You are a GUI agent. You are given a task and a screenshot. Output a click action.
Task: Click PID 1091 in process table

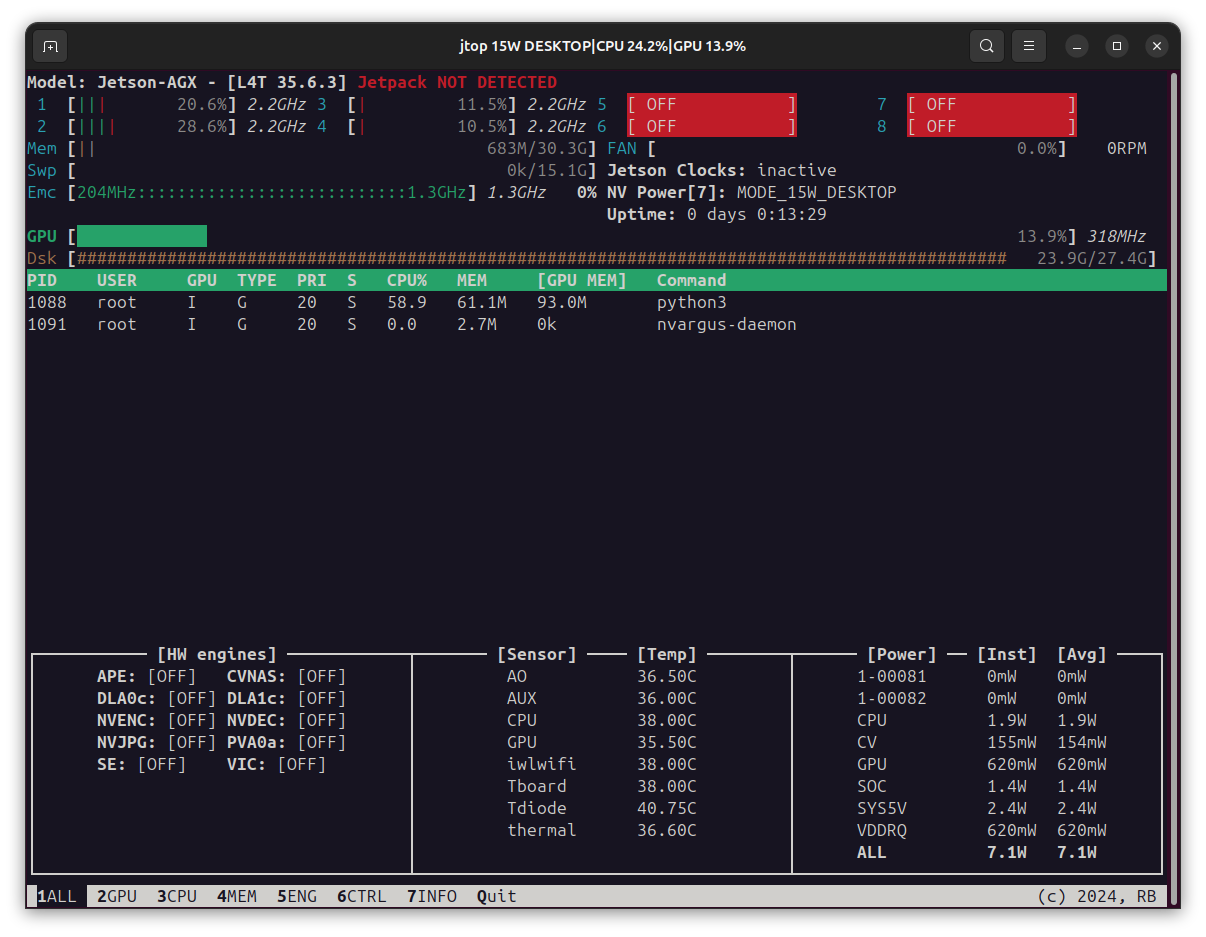coord(47,324)
